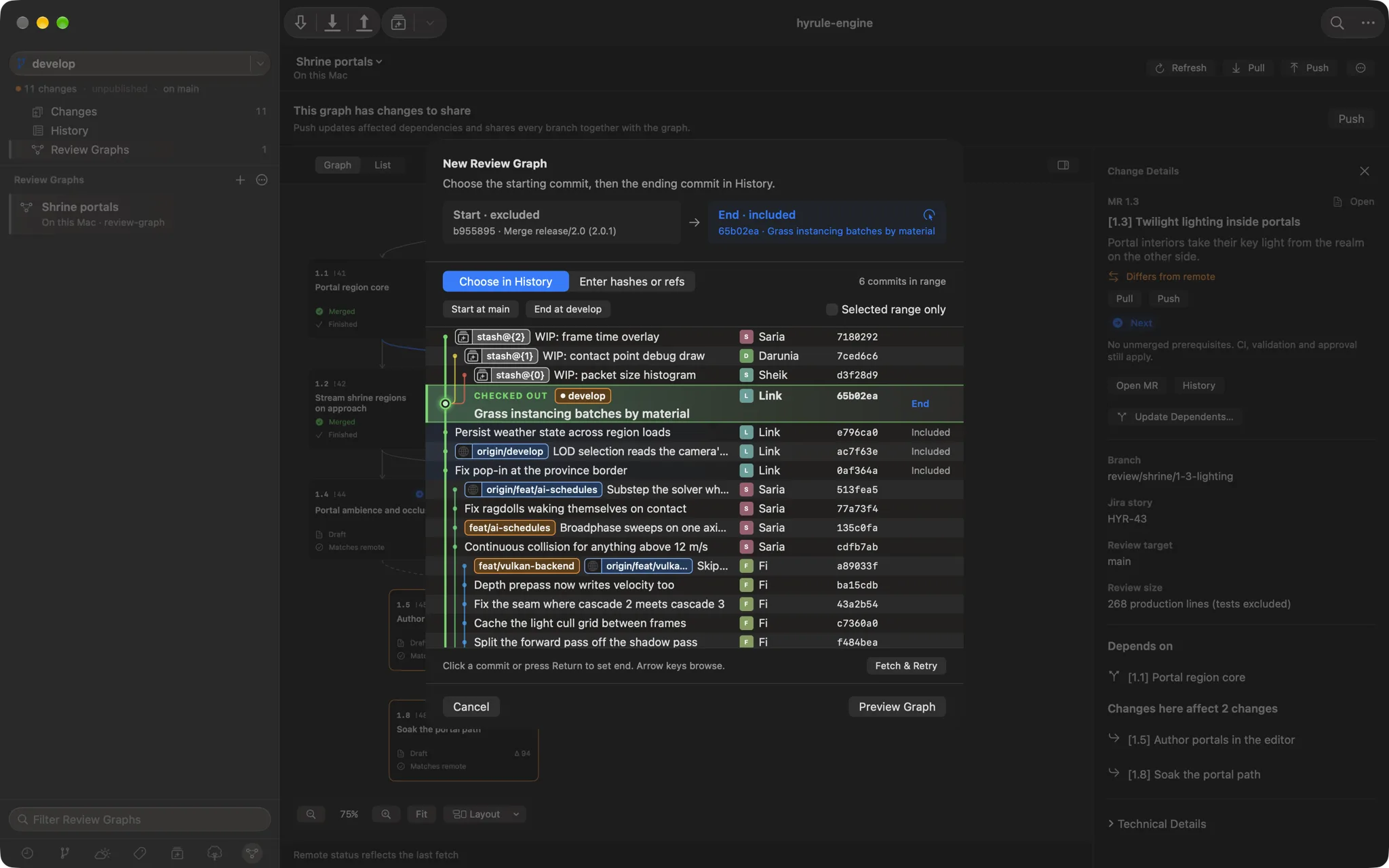Click the Filter Review Graphs search field

point(140,819)
